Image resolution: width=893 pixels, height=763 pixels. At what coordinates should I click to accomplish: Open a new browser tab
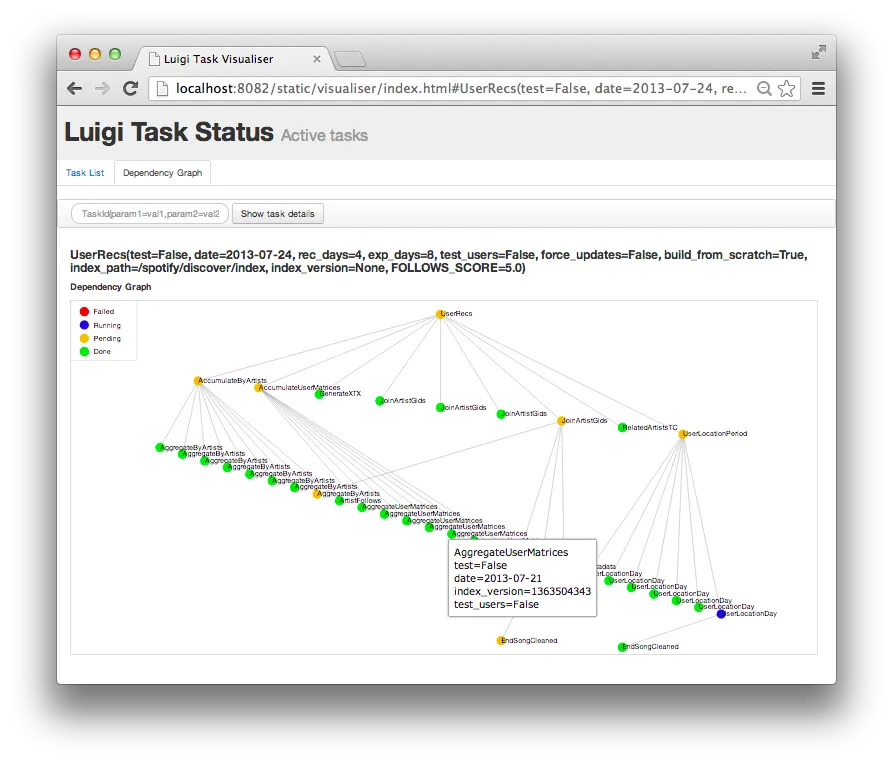(x=350, y=59)
